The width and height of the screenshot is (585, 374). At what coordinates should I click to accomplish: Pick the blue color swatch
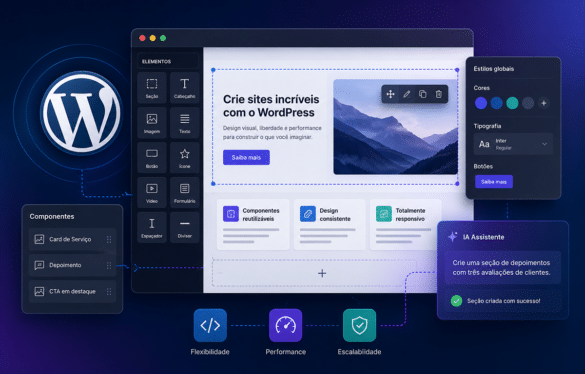[497, 103]
